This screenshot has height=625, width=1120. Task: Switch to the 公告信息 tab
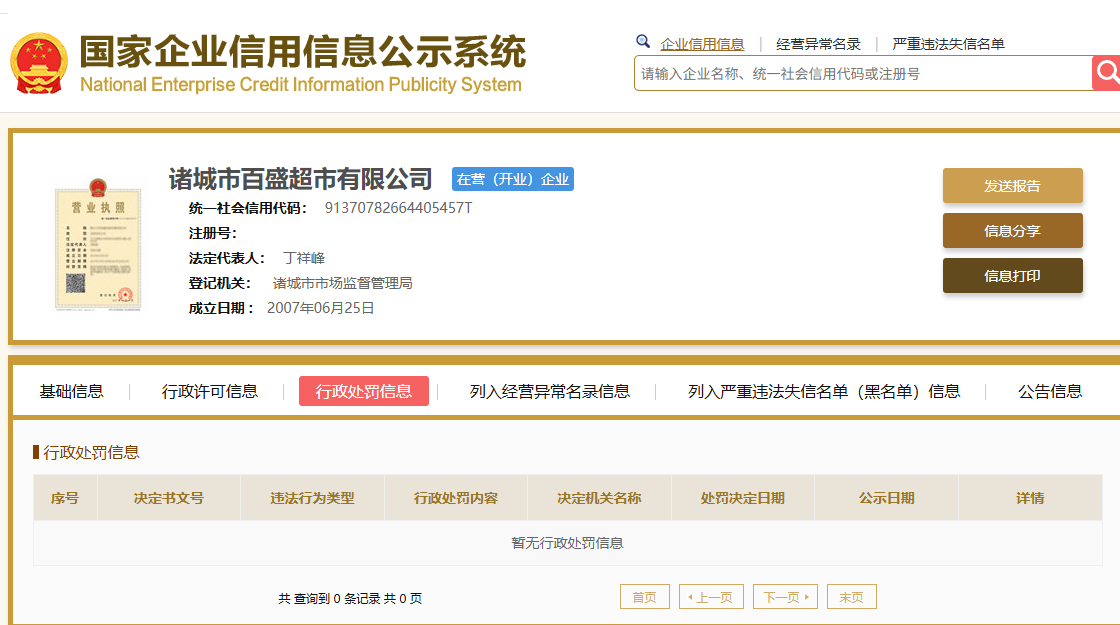pyautogui.click(x=1050, y=391)
